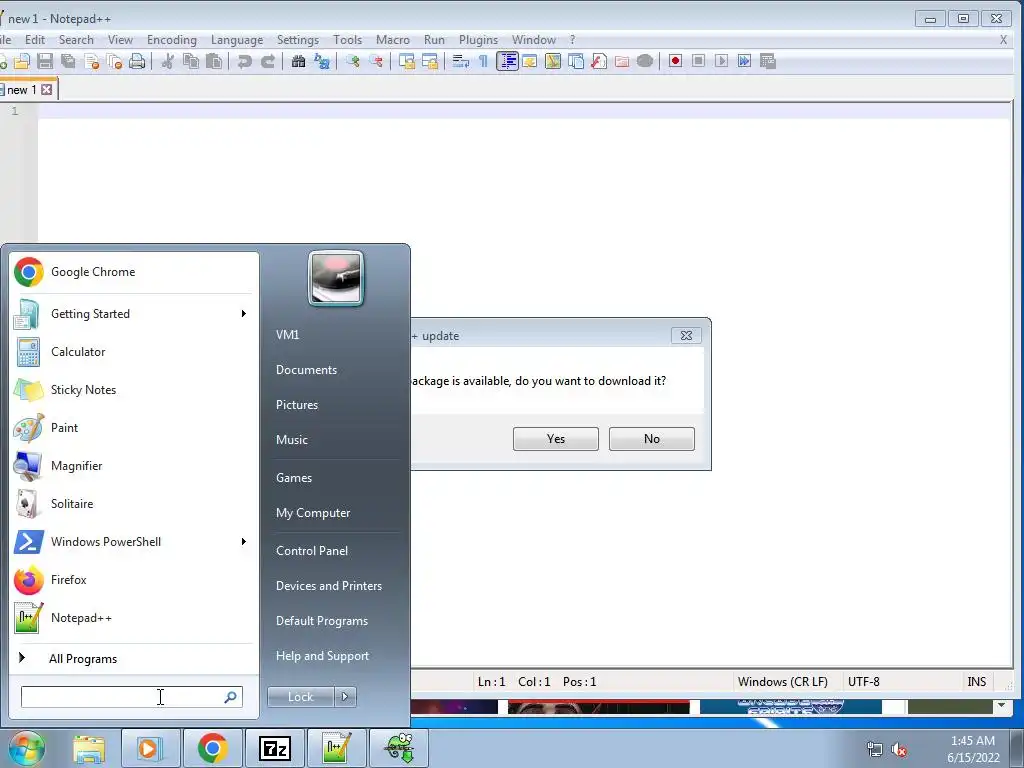Viewport: 1024px width, 768px height.
Task: Toggle Word Wrap in the toolbar
Action: point(460,61)
